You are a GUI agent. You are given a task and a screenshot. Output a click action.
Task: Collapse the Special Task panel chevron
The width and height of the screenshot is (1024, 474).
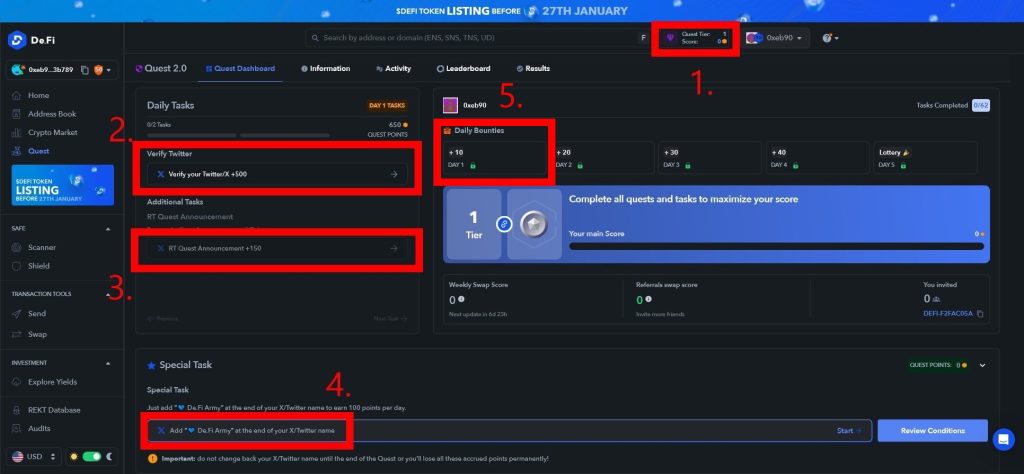point(982,365)
